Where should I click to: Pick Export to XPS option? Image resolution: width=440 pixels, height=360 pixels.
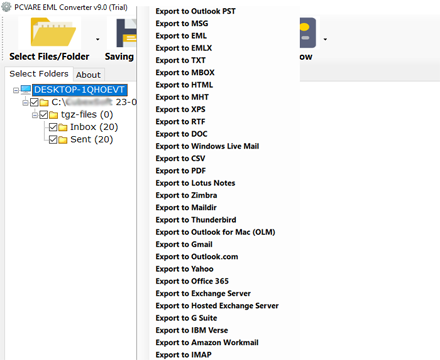(x=180, y=110)
